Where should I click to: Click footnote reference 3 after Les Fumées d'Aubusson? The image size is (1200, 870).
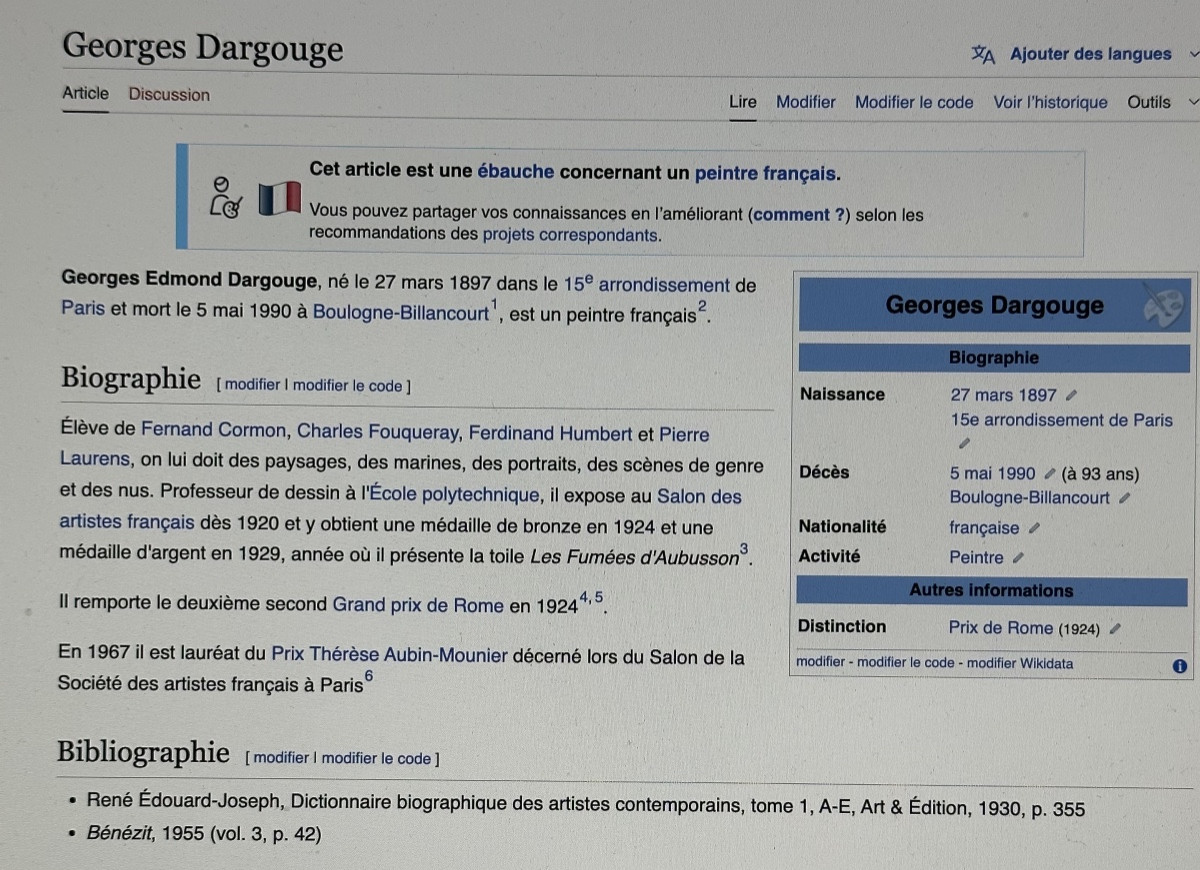coord(743,548)
